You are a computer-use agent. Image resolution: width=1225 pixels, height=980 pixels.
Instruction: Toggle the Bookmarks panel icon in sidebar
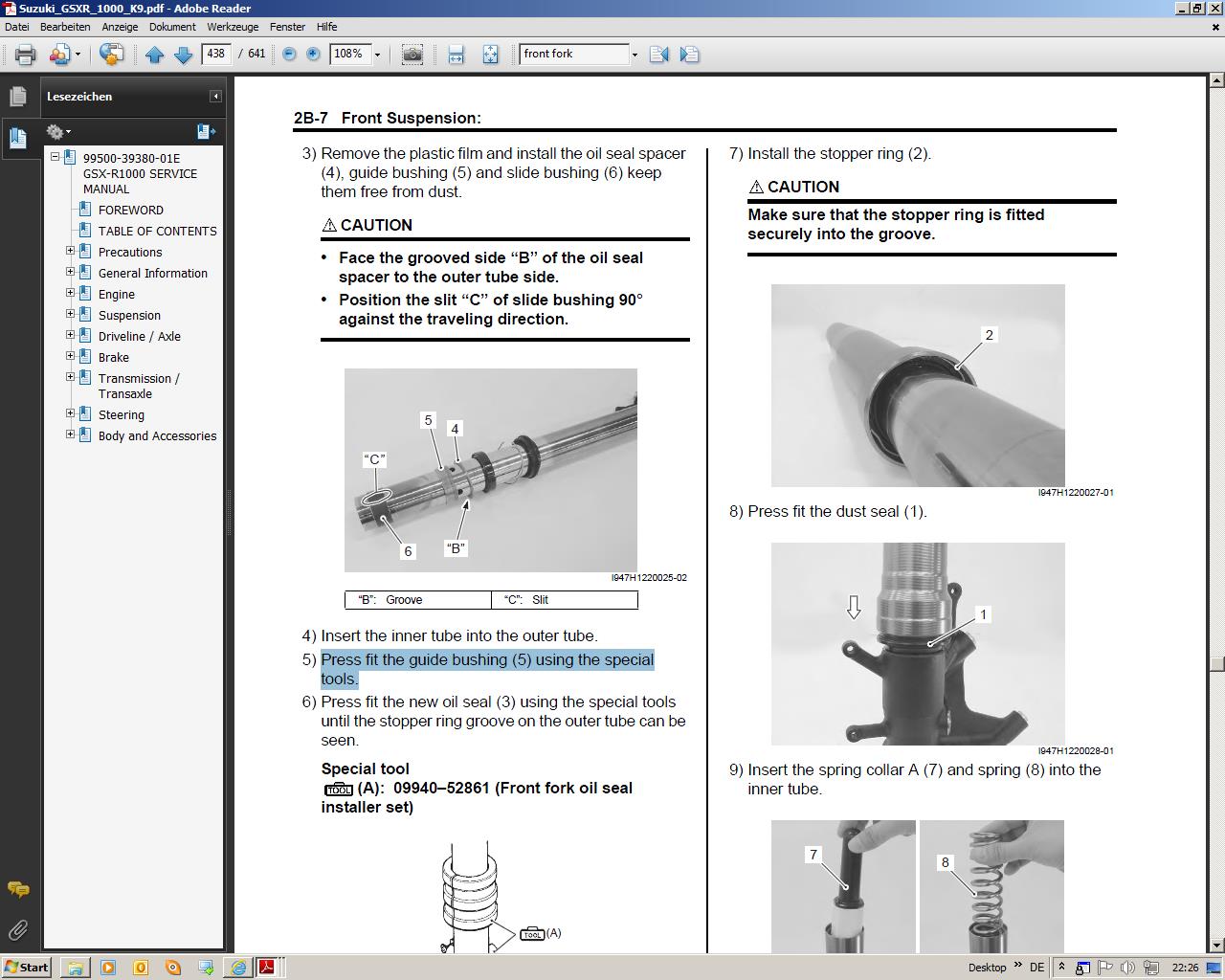pyautogui.click(x=17, y=138)
